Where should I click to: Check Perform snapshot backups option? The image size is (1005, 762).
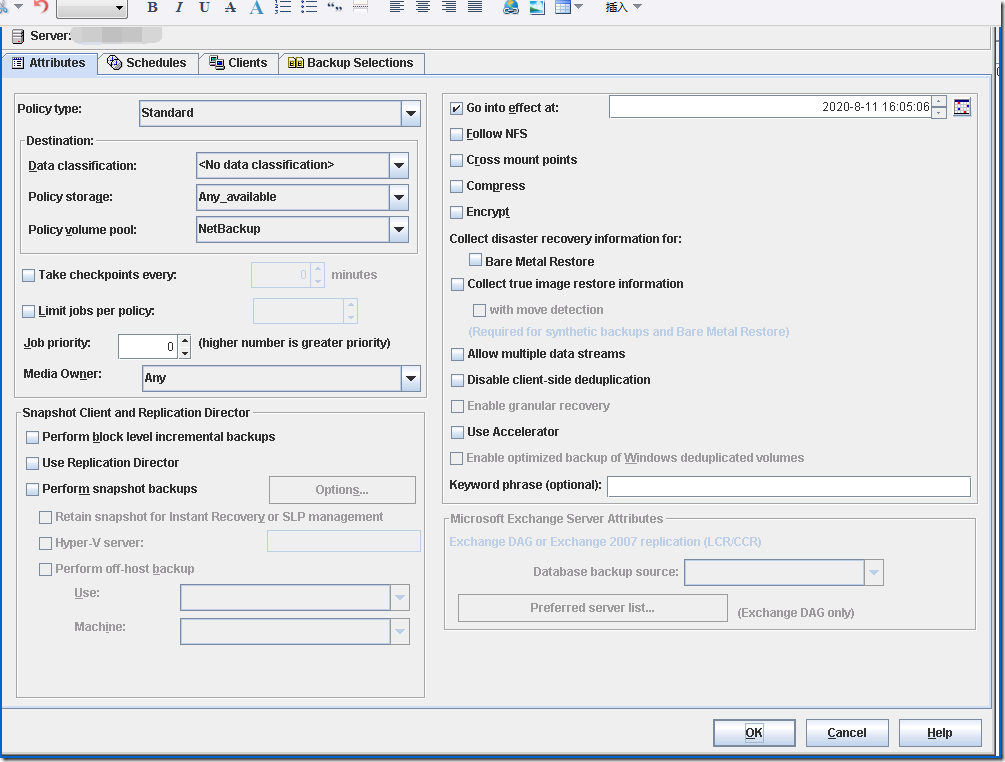(33, 490)
